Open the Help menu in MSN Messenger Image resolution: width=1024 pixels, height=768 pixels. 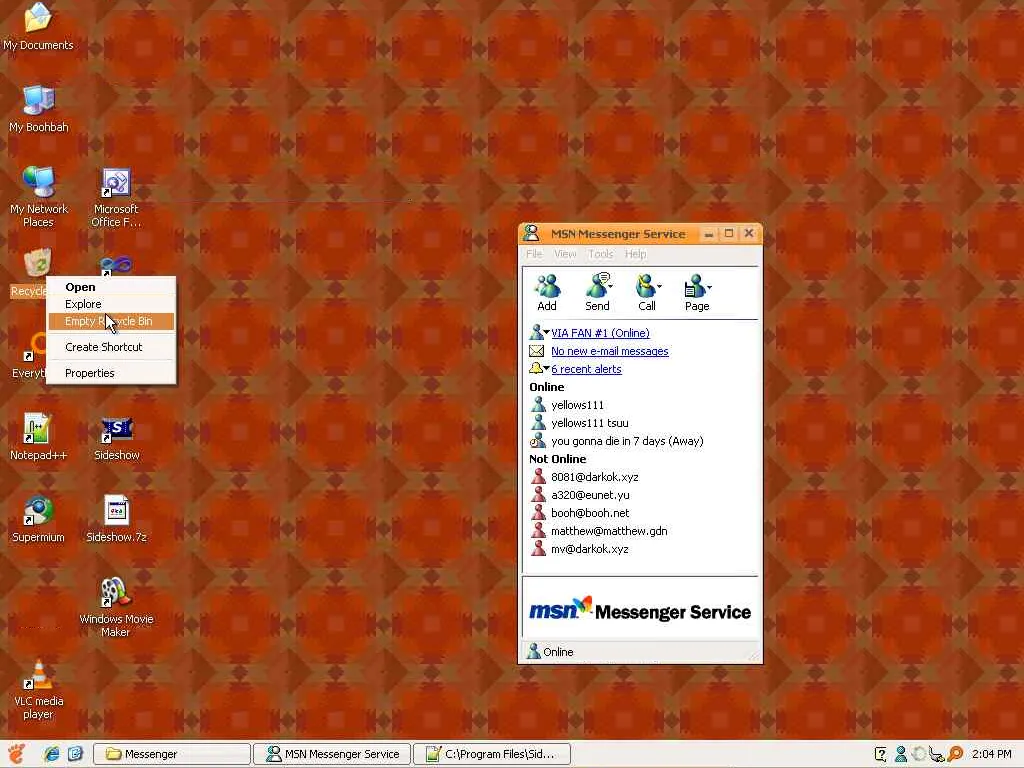coord(635,254)
